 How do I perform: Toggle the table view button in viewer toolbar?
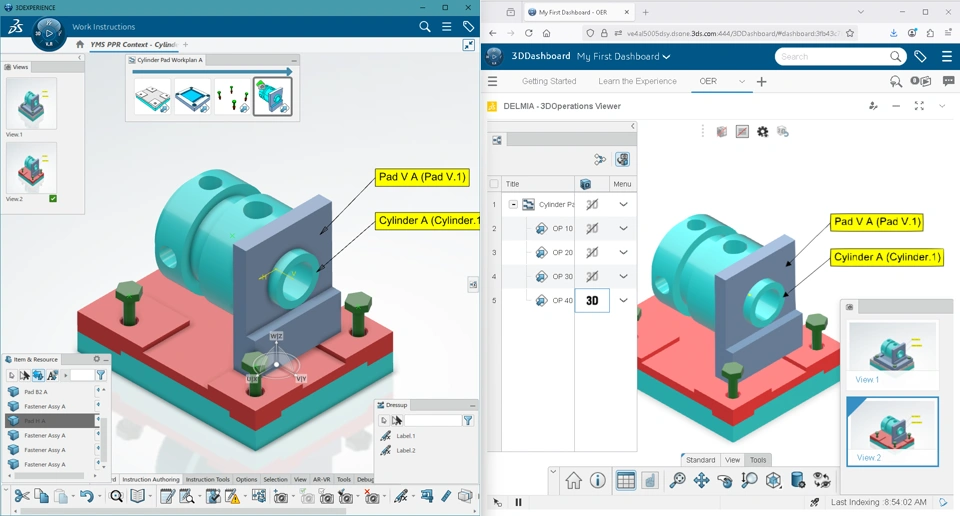click(626, 480)
